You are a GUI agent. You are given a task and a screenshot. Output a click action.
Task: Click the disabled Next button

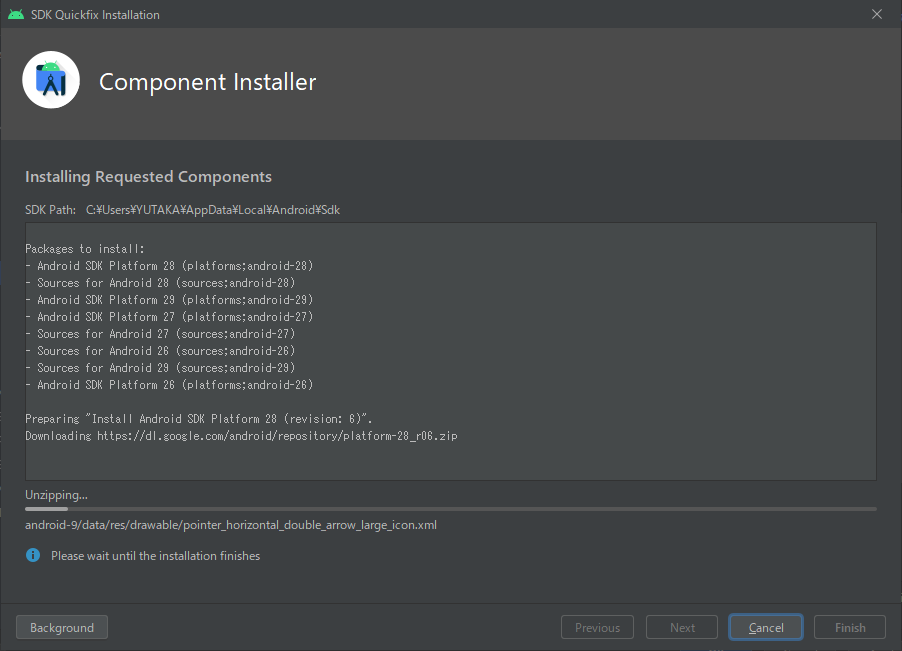pos(682,627)
